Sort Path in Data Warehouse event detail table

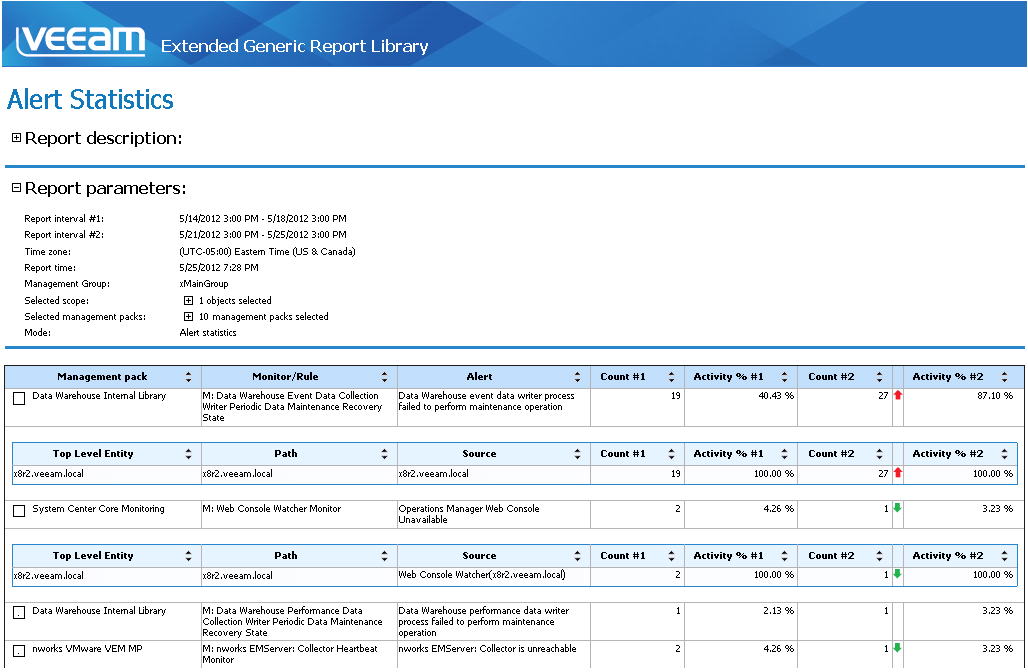pos(384,454)
